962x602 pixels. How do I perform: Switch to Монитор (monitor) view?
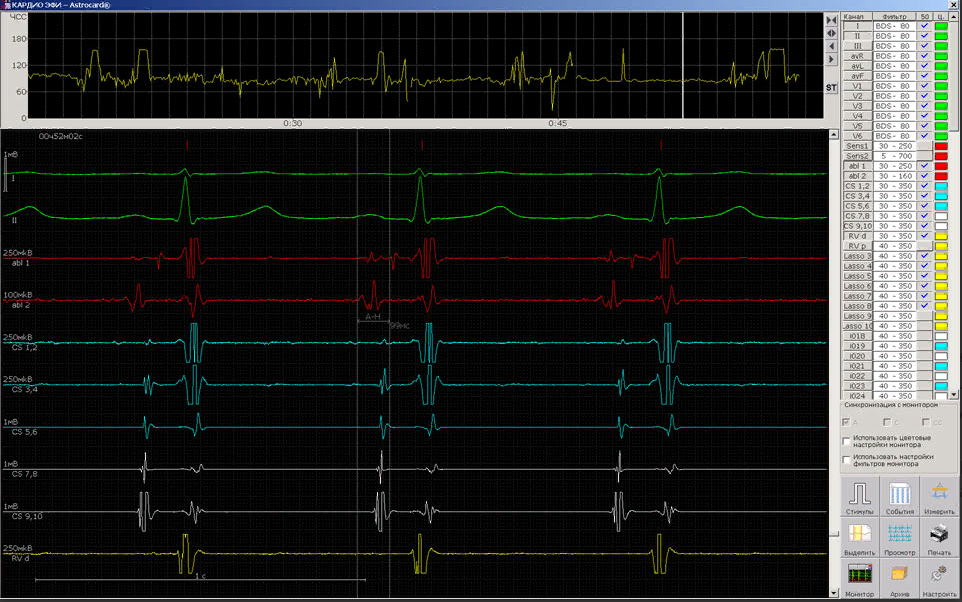[860, 579]
